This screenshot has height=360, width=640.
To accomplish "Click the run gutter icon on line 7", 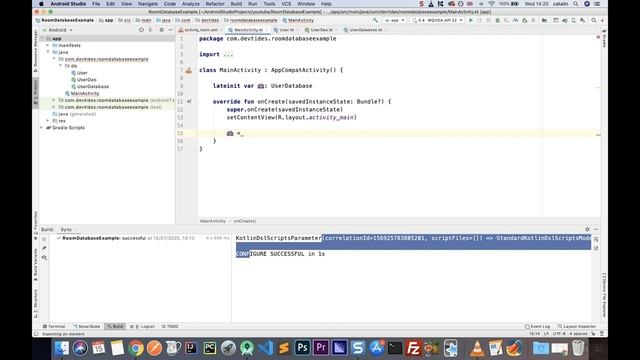I will point(189,70).
